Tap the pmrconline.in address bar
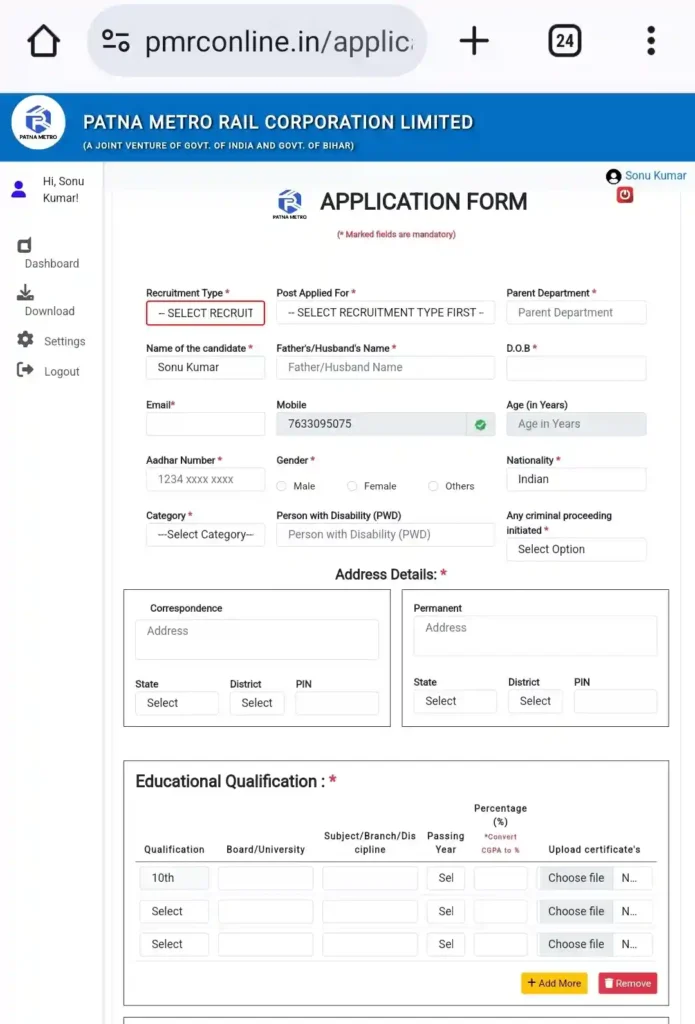The width and height of the screenshot is (695, 1024). (x=257, y=41)
